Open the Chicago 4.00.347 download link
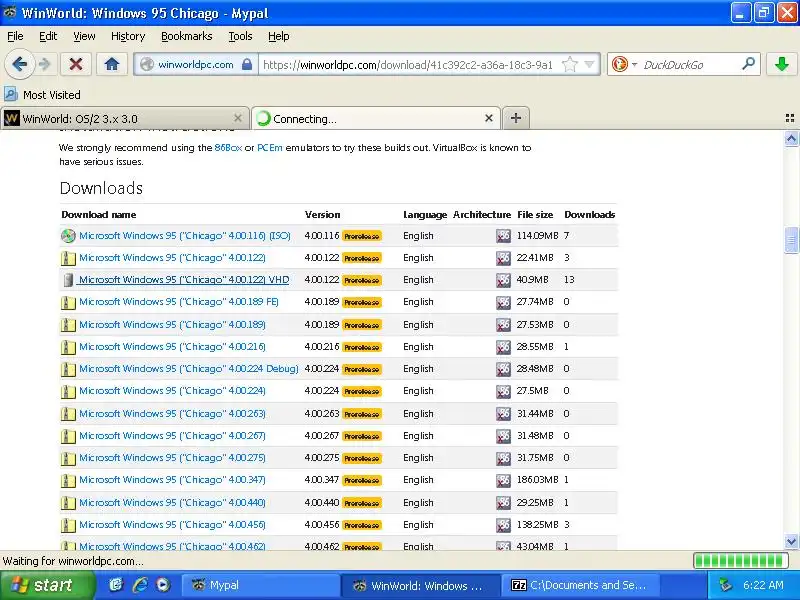The width and height of the screenshot is (800, 600). pyautogui.click(x=172, y=480)
